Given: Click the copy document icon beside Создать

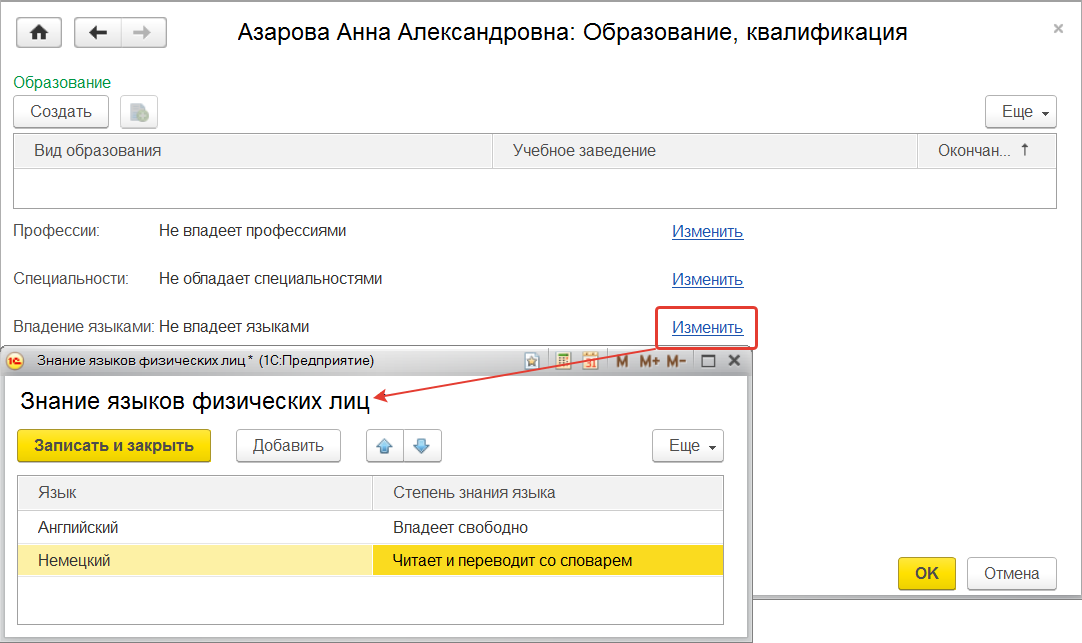Looking at the screenshot, I should 139,112.
